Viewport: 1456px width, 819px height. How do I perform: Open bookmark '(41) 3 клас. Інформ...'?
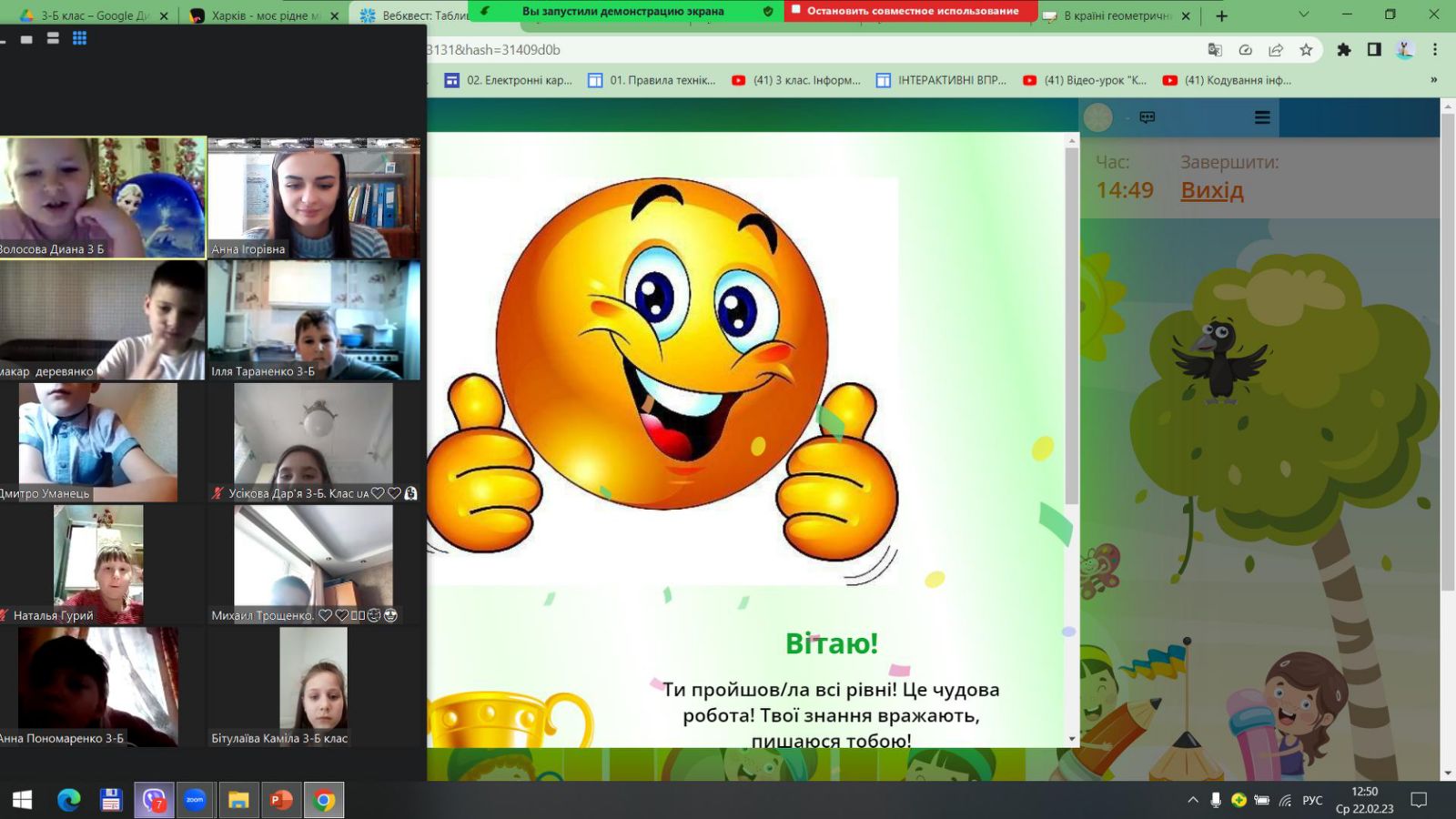(x=796, y=80)
